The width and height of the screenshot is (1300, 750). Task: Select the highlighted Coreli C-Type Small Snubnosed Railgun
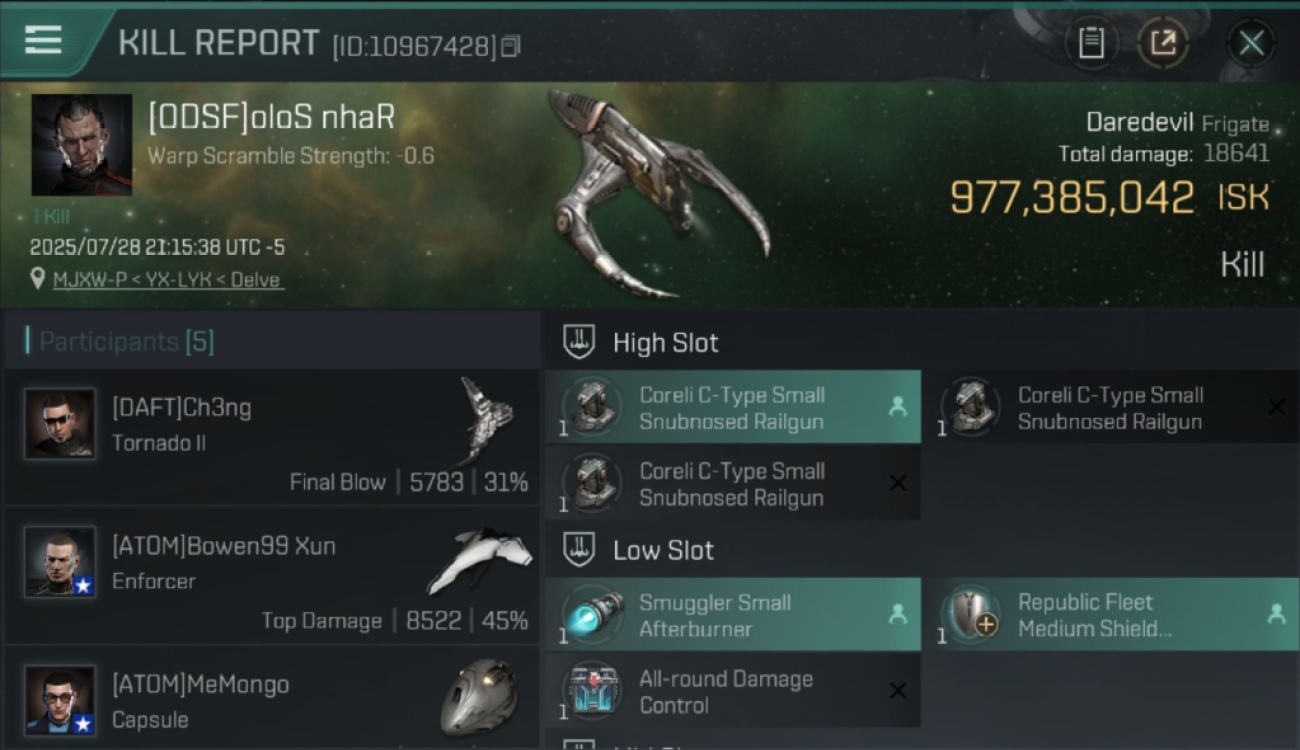click(733, 407)
